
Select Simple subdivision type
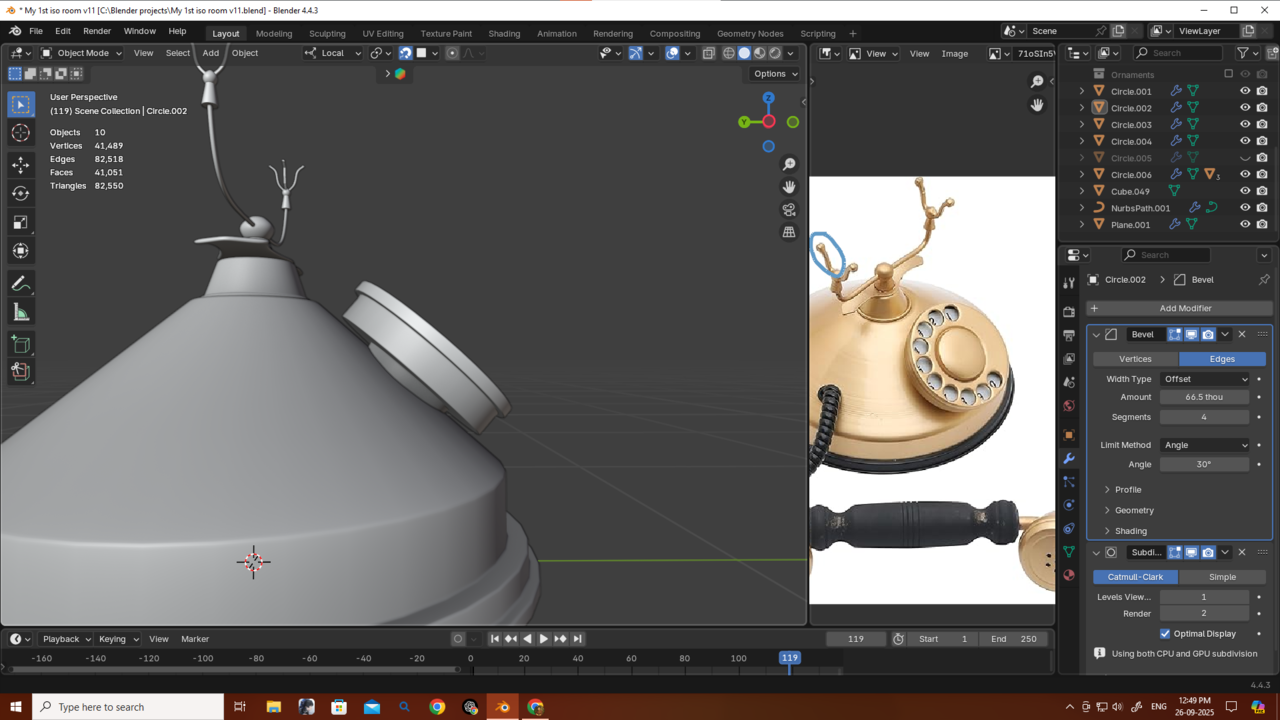pyautogui.click(x=1222, y=577)
